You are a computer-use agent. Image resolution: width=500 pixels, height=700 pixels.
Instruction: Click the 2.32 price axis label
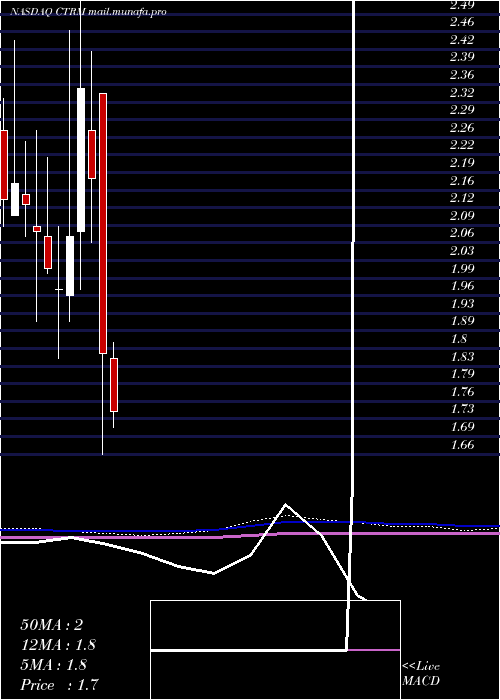pyautogui.click(x=462, y=92)
